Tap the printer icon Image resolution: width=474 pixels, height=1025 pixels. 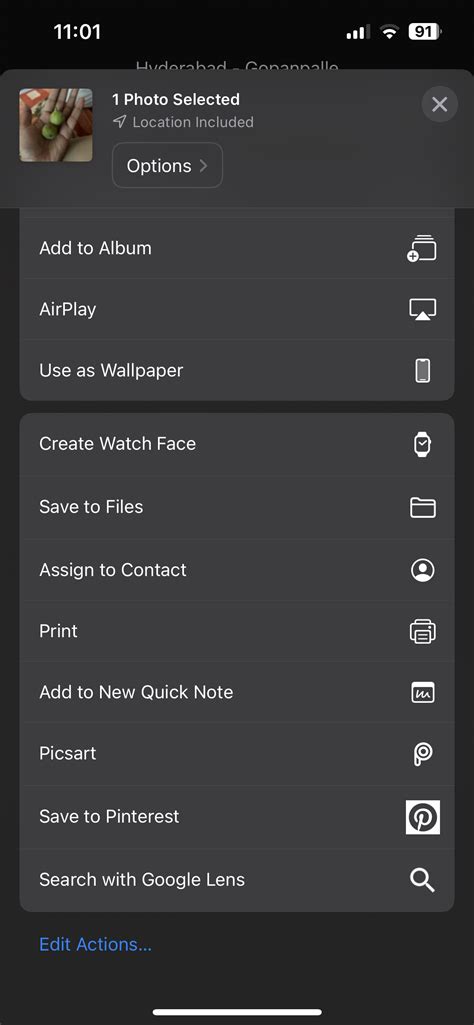pos(423,631)
